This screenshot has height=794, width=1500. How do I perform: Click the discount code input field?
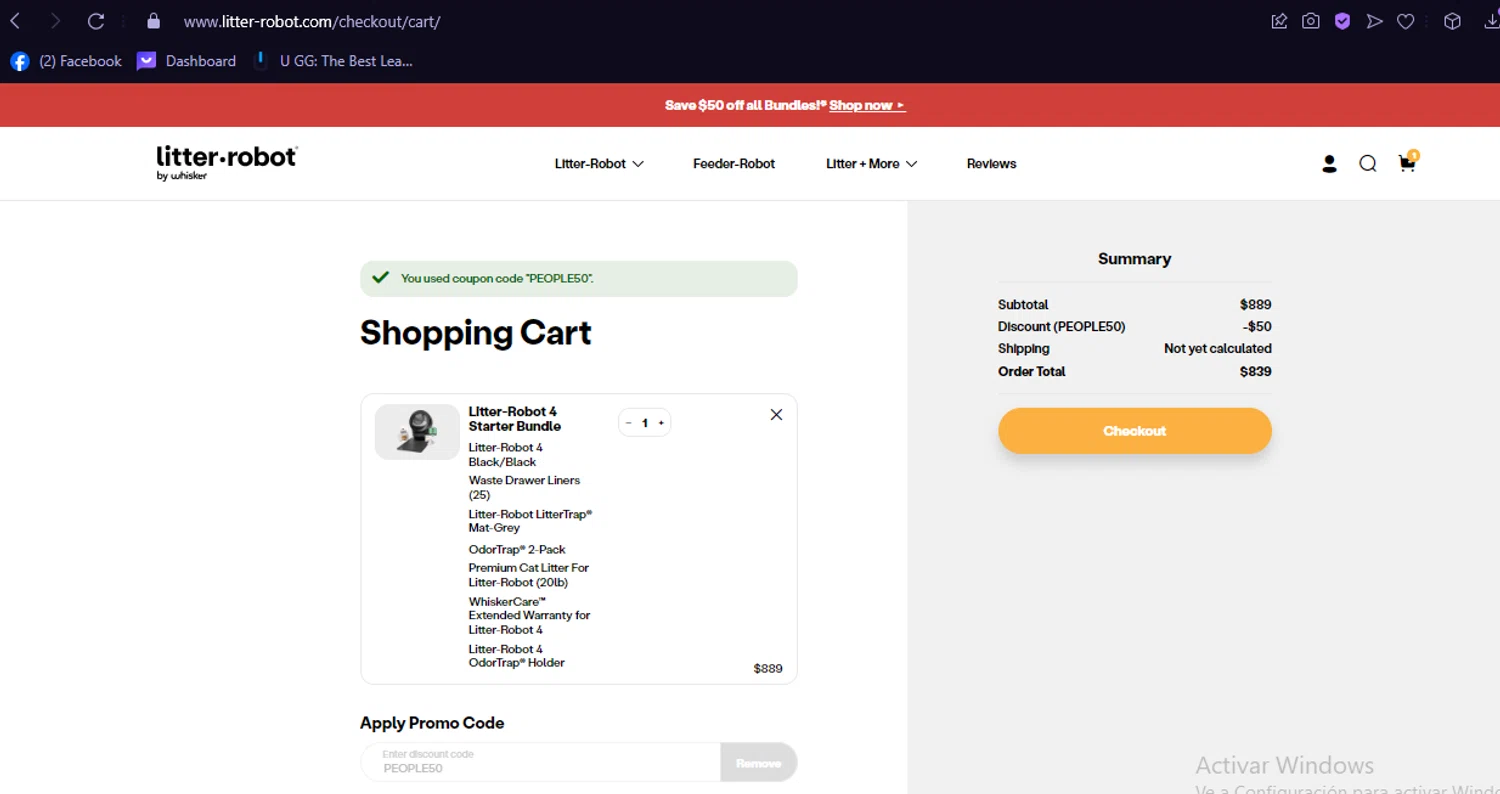pos(541,762)
